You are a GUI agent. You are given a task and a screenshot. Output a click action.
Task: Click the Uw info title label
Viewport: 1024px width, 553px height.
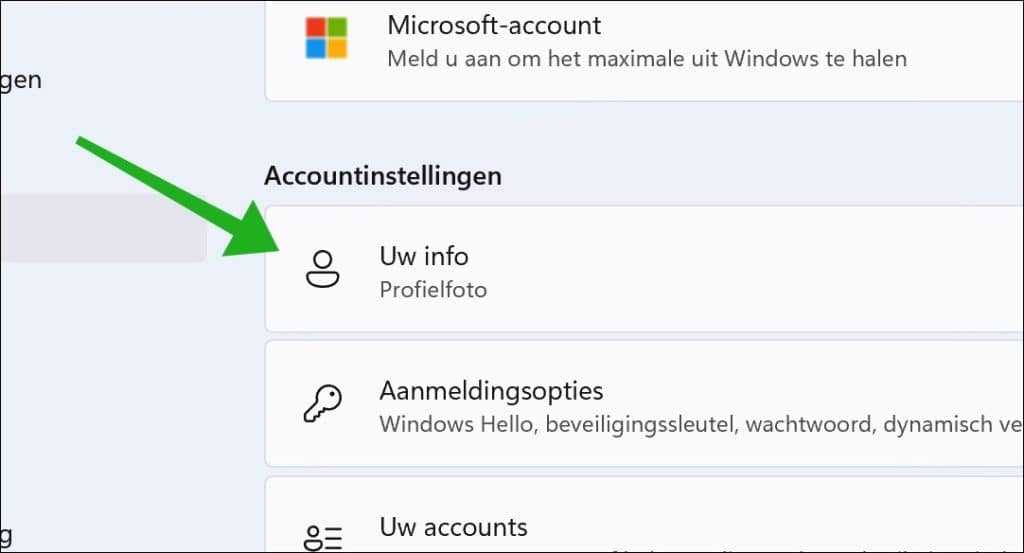coord(424,256)
